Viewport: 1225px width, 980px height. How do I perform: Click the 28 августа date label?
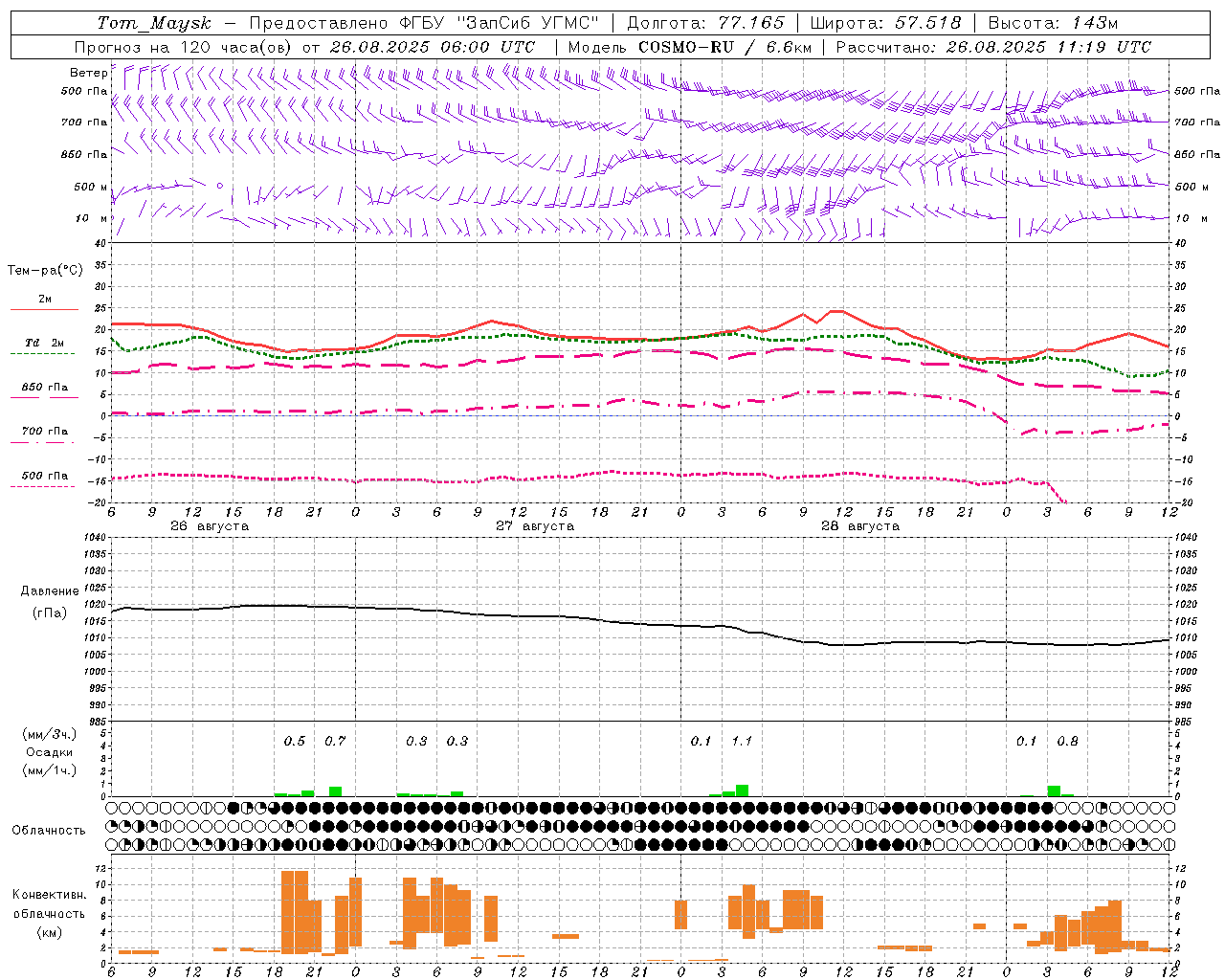point(860,526)
